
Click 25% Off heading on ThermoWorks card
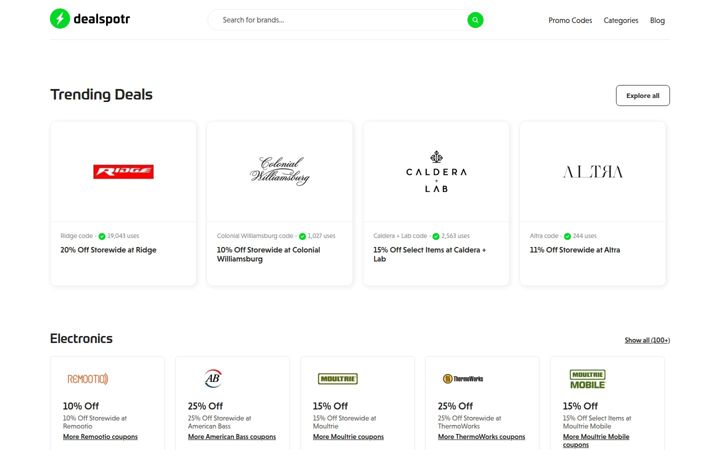click(455, 406)
